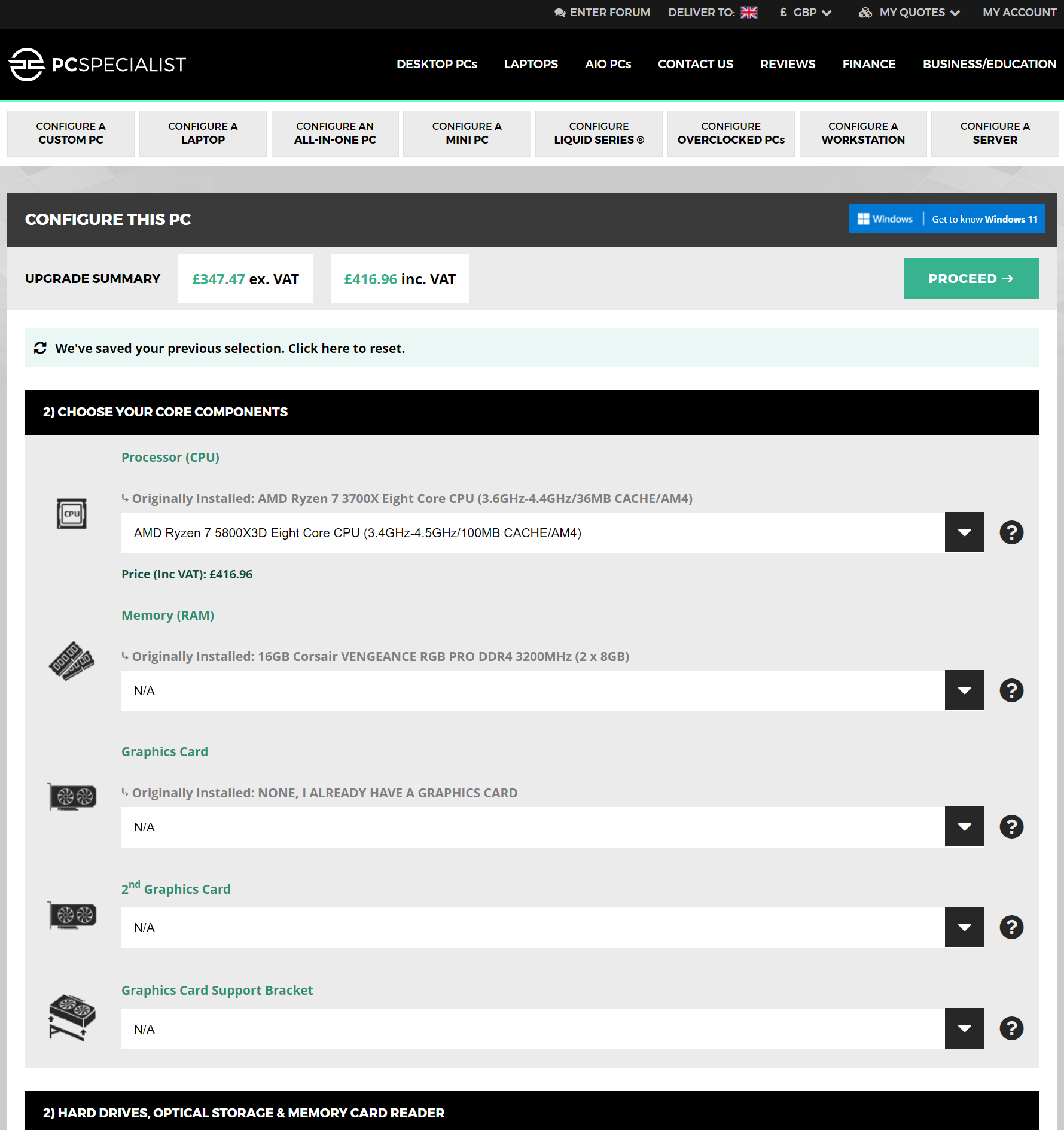Screen dimensions: 1064x1130
Task: Open help for Processor (CPU)
Action: 1011,532
